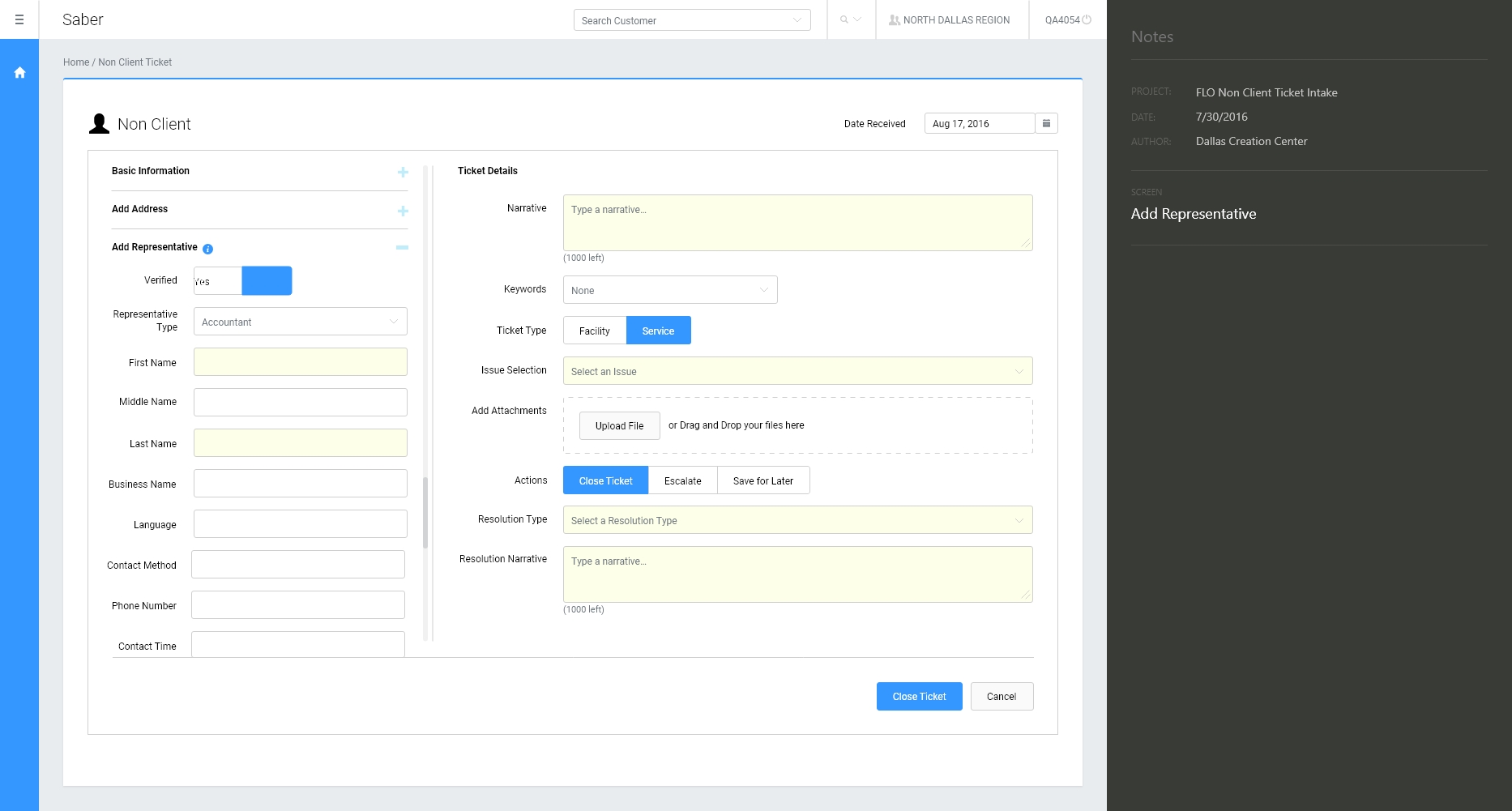This screenshot has width=1512, height=811.
Task: Select Facility ticket type
Action: (x=595, y=331)
